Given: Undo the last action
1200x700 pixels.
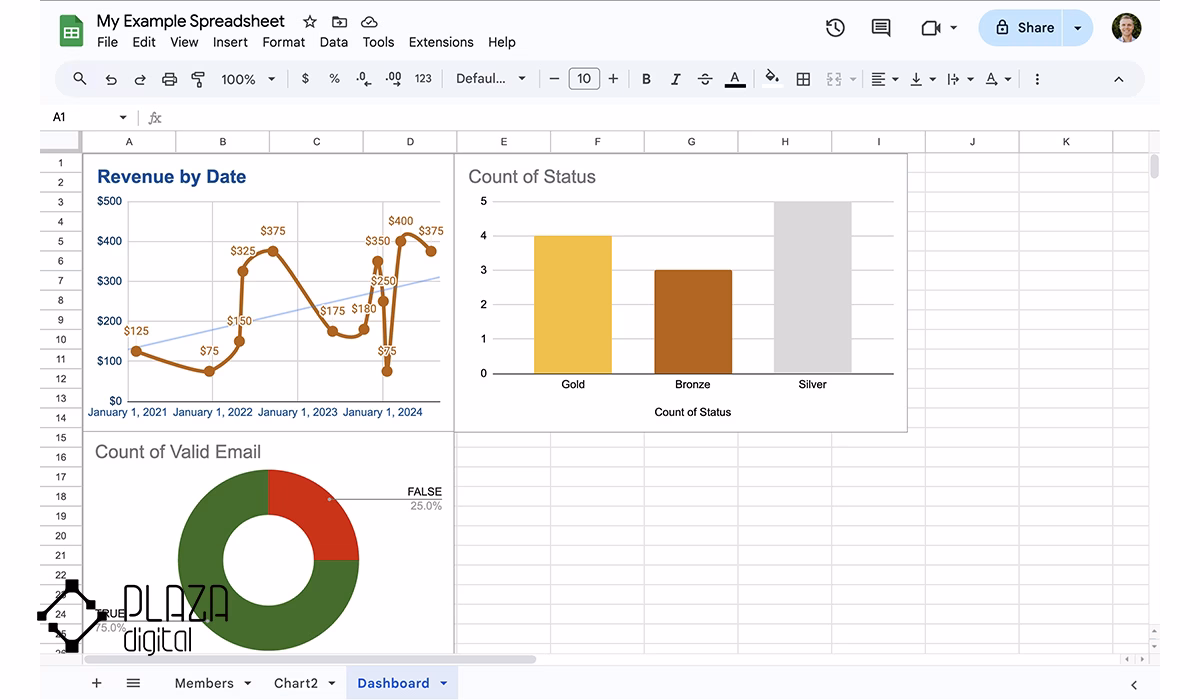Looking at the screenshot, I should point(111,79).
